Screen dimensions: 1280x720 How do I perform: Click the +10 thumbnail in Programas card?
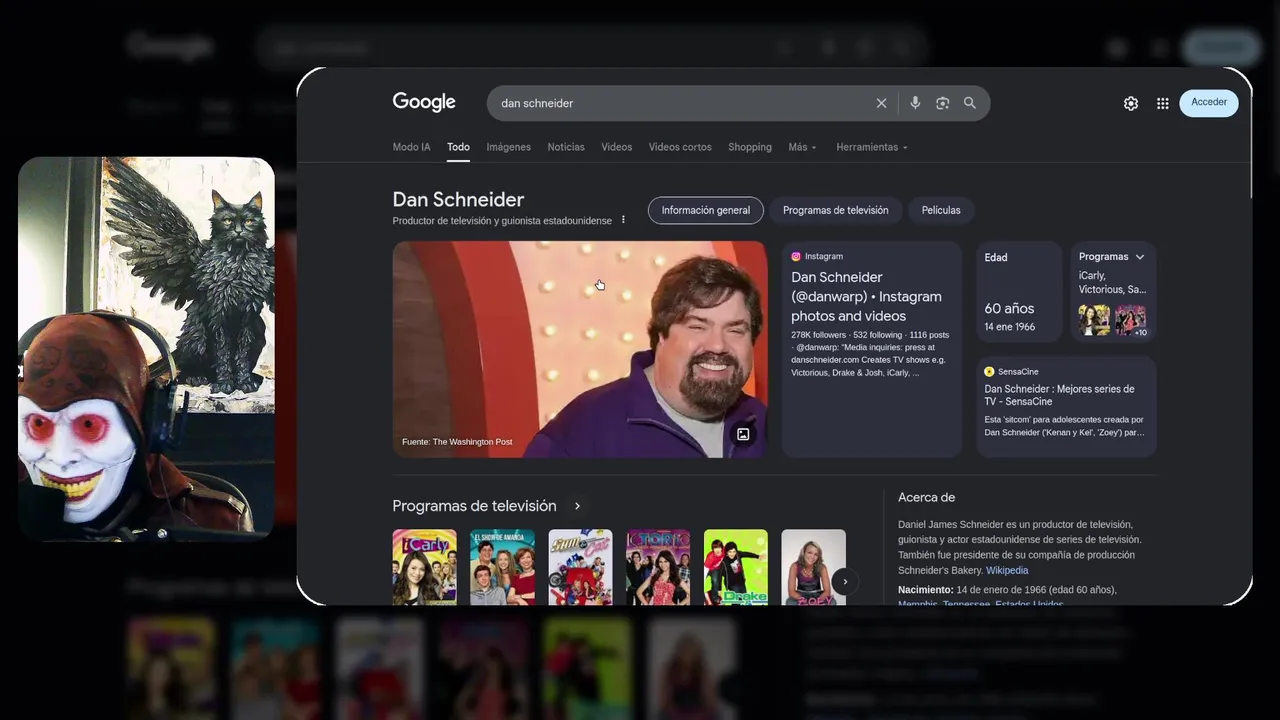(x=1130, y=320)
